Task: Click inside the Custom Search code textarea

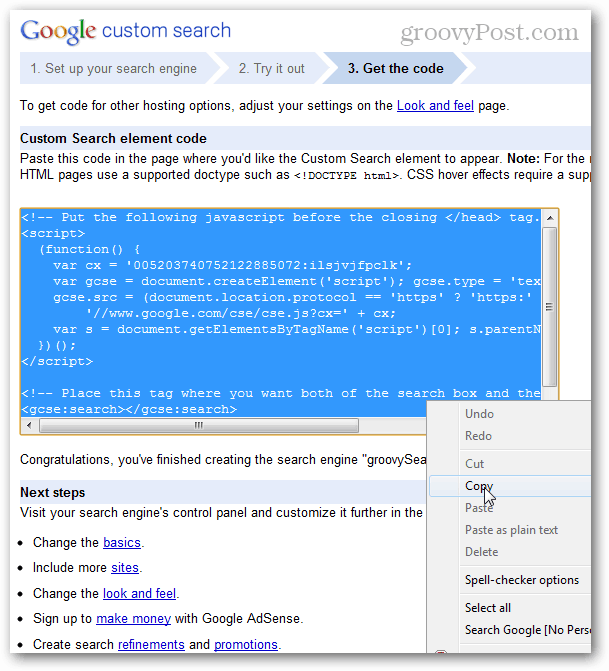Action: coord(280,313)
